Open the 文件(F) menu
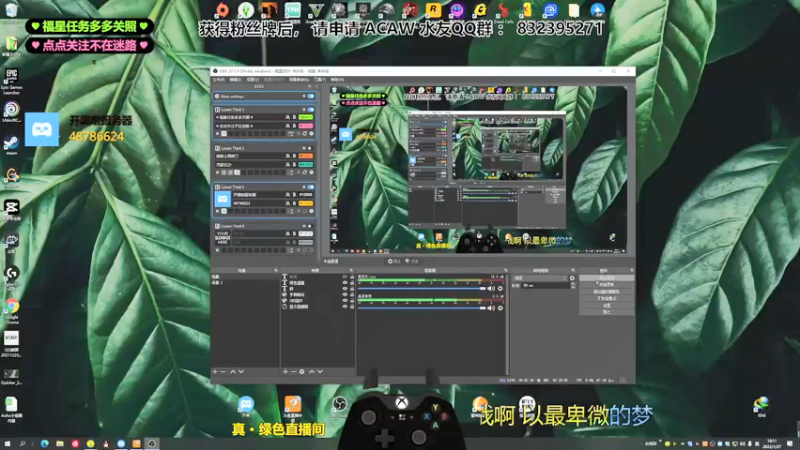The width and height of the screenshot is (800, 450). (x=218, y=80)
